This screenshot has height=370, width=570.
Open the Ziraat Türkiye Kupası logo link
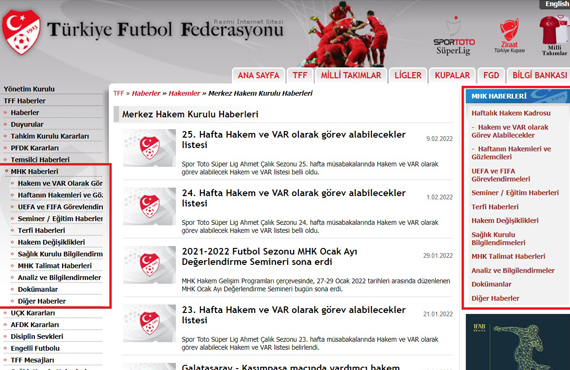[x=509, y=36]
